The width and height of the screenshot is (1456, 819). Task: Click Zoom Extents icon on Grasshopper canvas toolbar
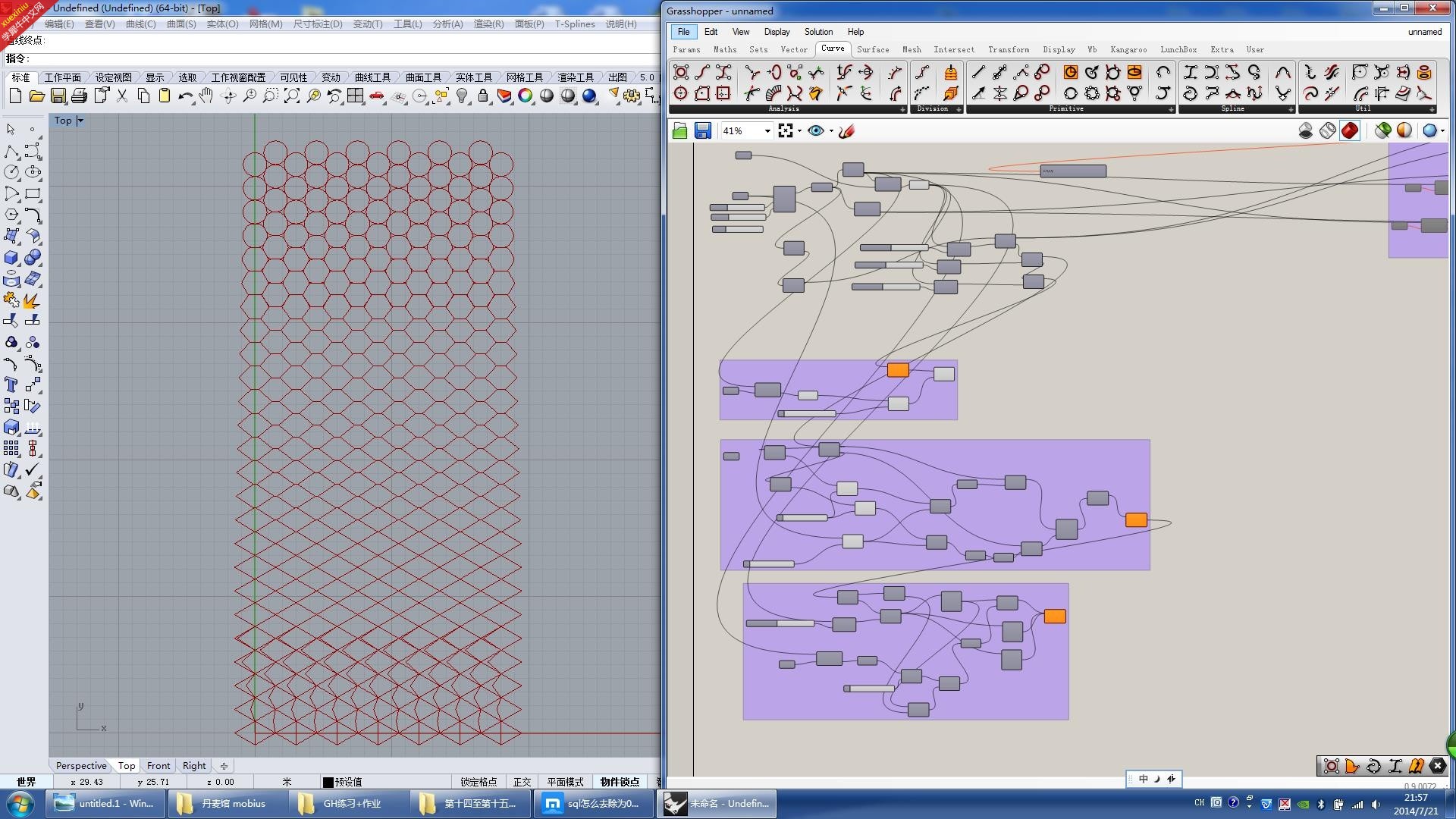pos(786,131)
